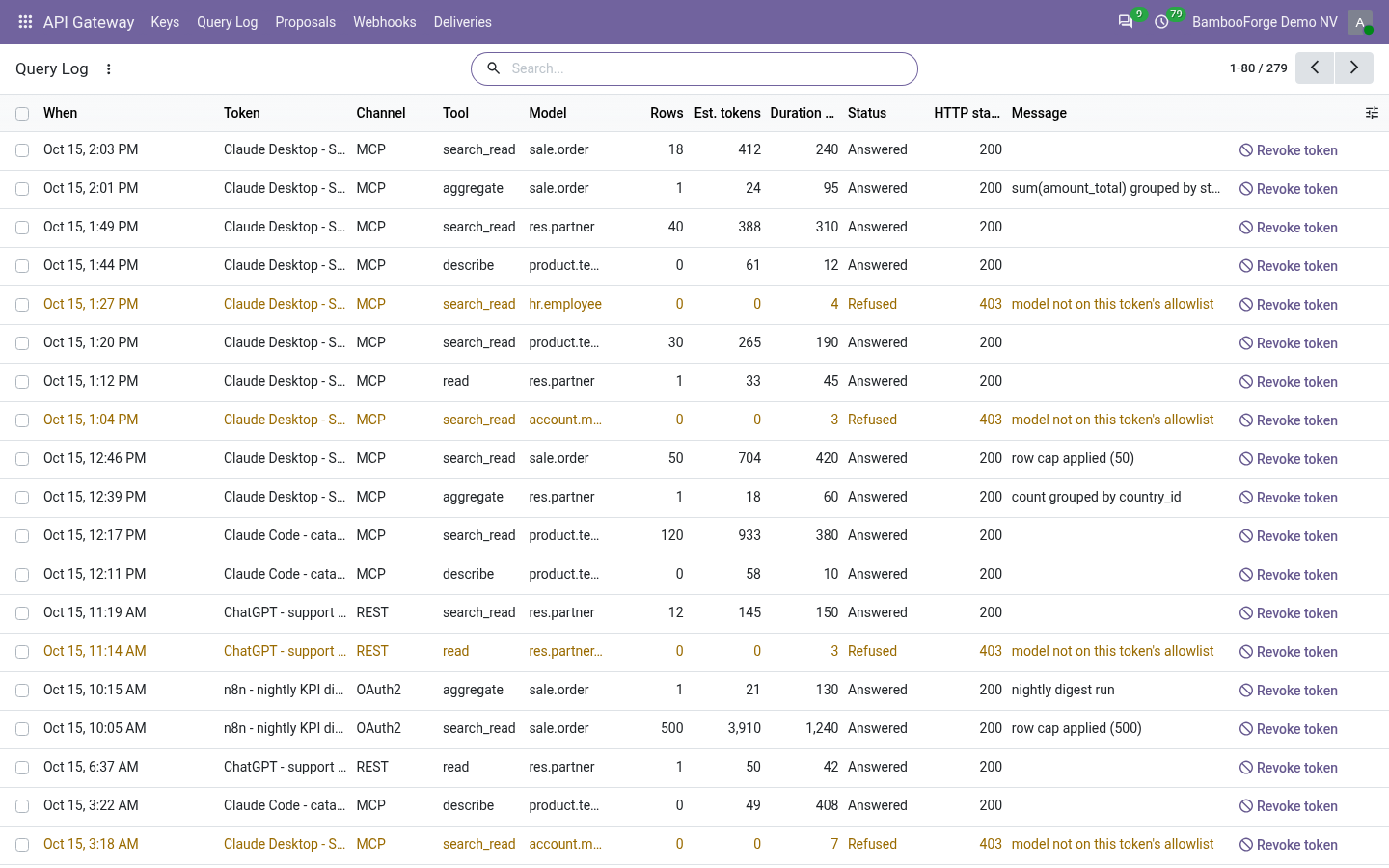
Task: Toggle the select-all header checkbox
Action: [x=22, y=114]
